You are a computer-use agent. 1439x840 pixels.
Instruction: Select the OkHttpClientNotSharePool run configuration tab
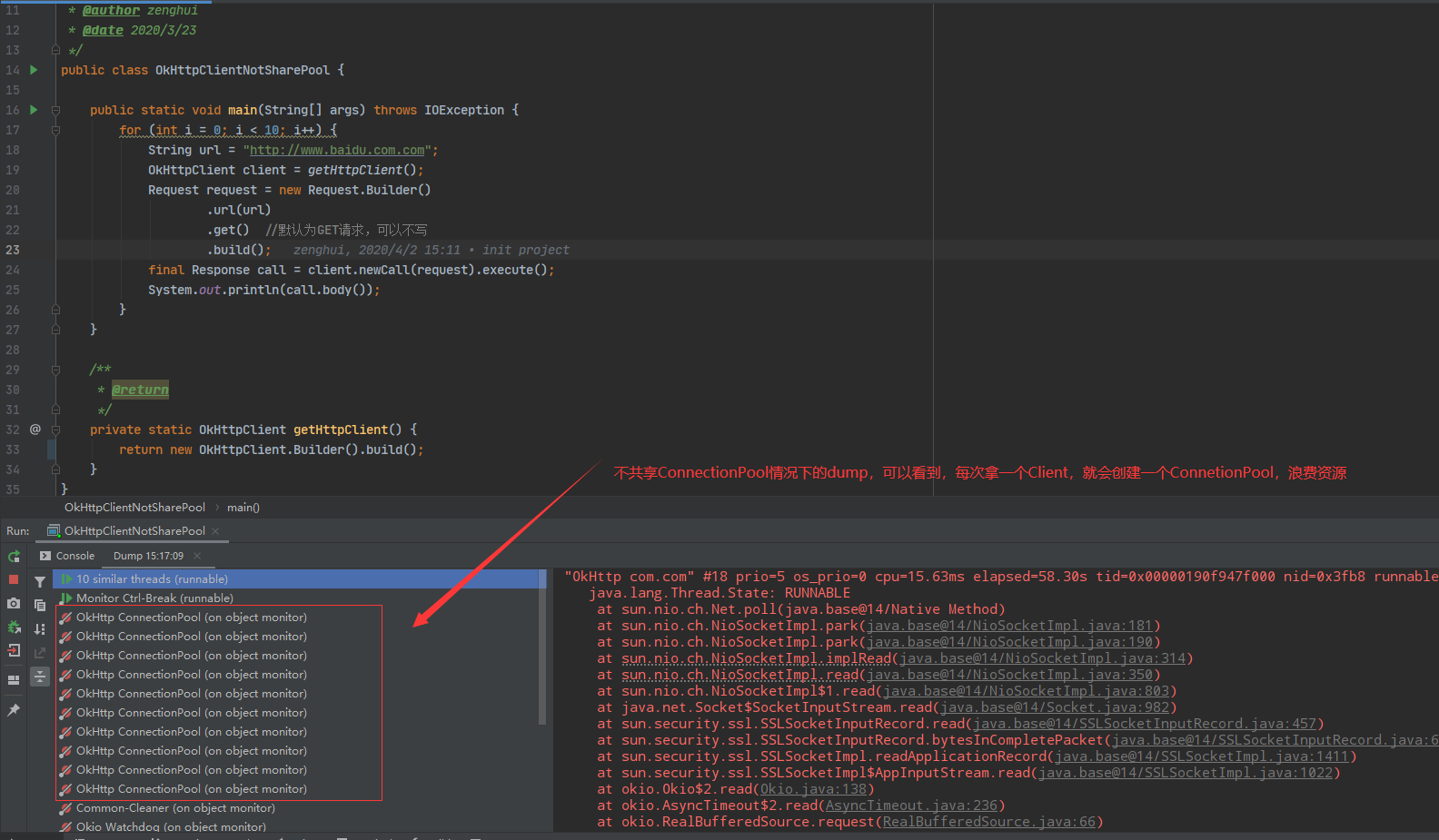pyautogui.click(x=134, y=530)
